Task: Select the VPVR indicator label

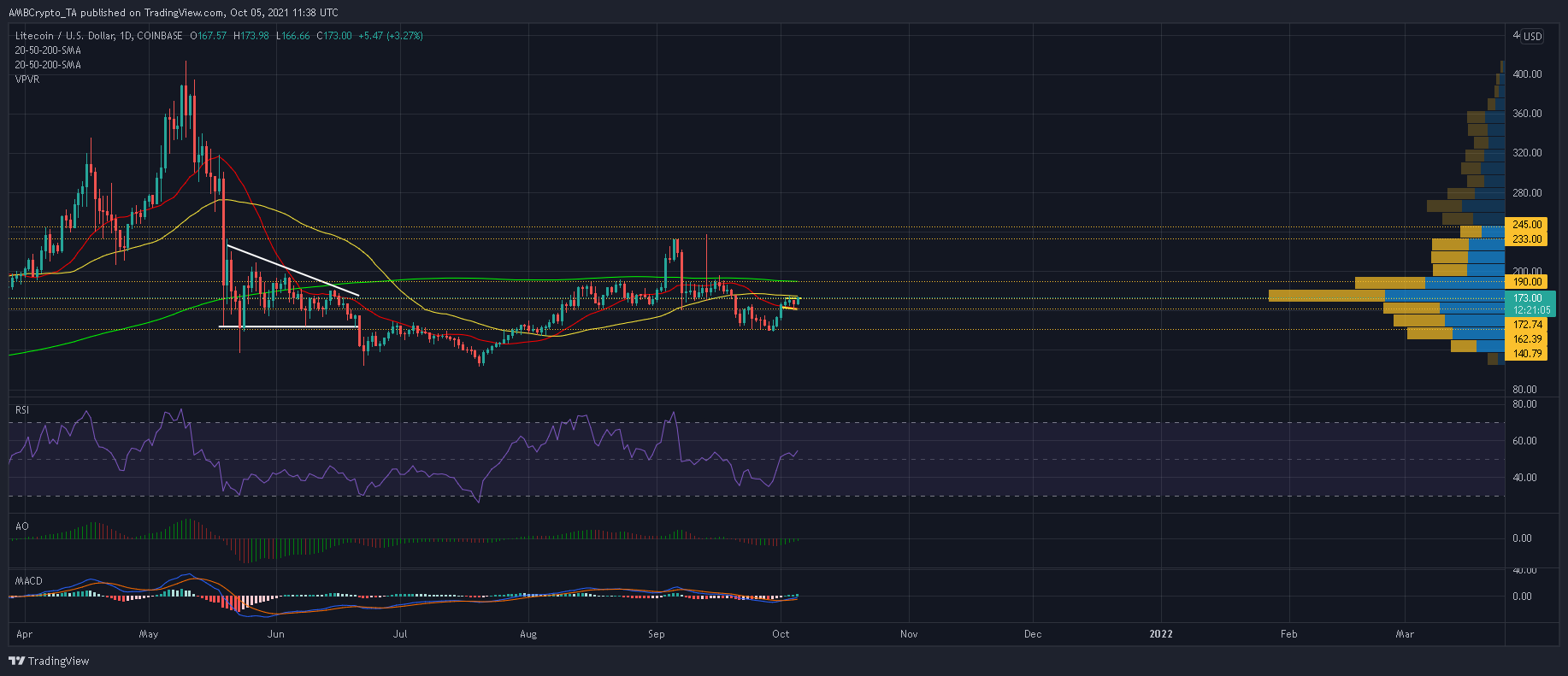Action: pos(27,79)
